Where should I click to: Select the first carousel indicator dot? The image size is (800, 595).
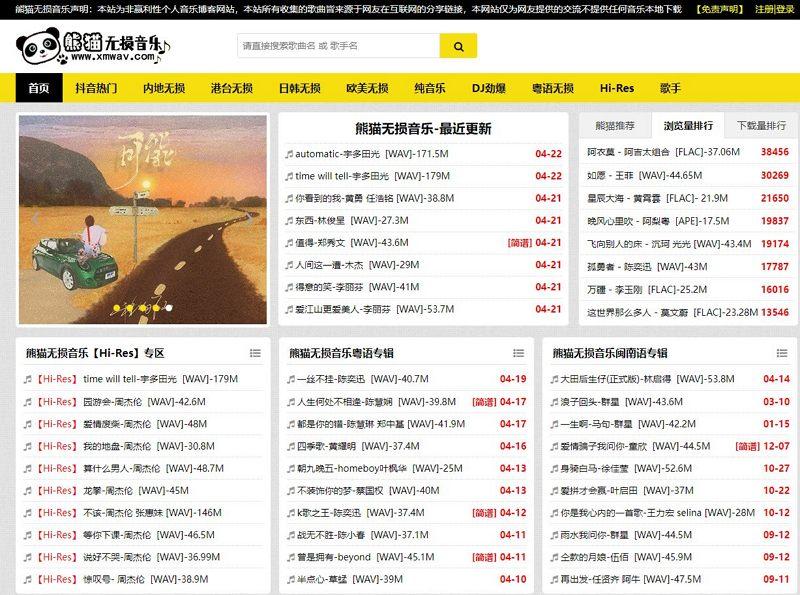coord(116,308)
